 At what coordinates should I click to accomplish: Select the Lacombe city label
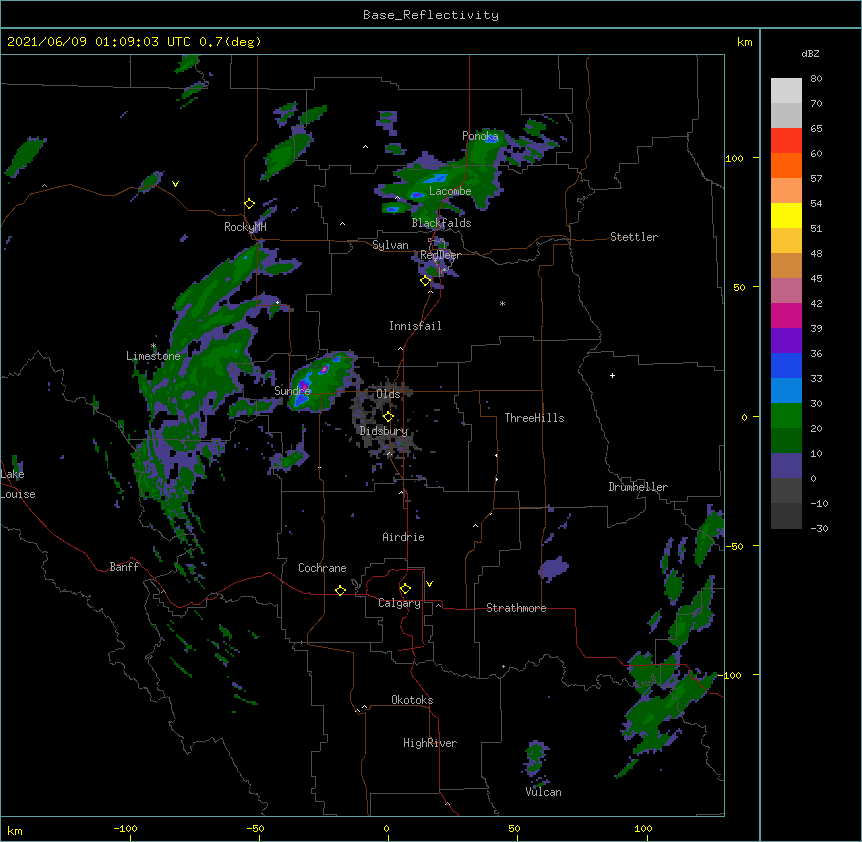pyautogui.click(x=450, y=191)
